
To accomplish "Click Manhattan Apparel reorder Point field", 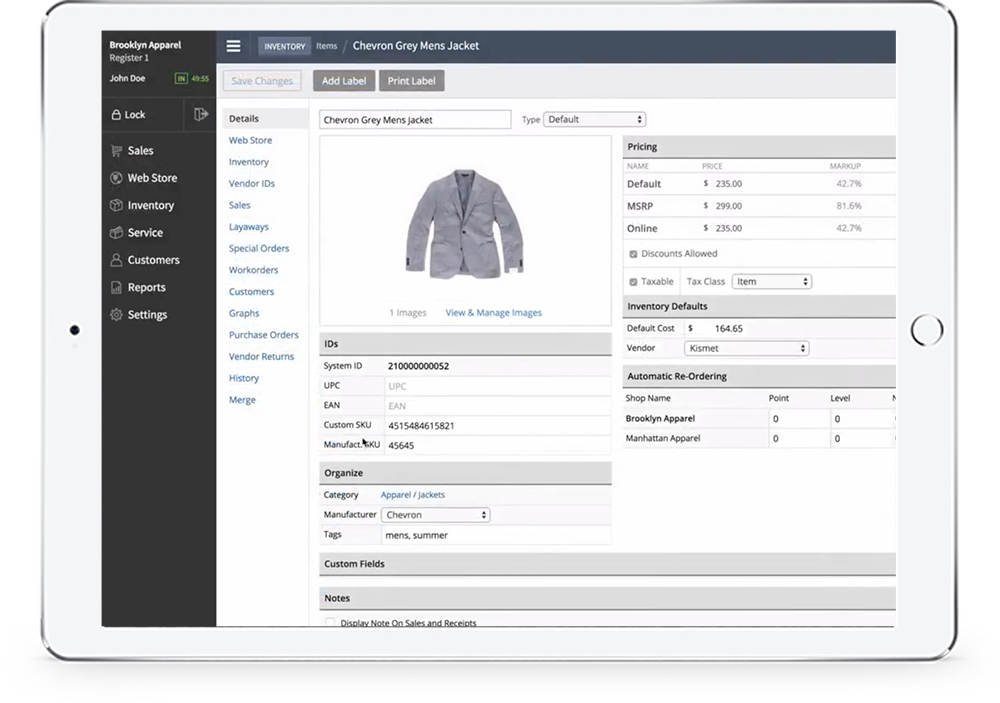I will 799,439.
